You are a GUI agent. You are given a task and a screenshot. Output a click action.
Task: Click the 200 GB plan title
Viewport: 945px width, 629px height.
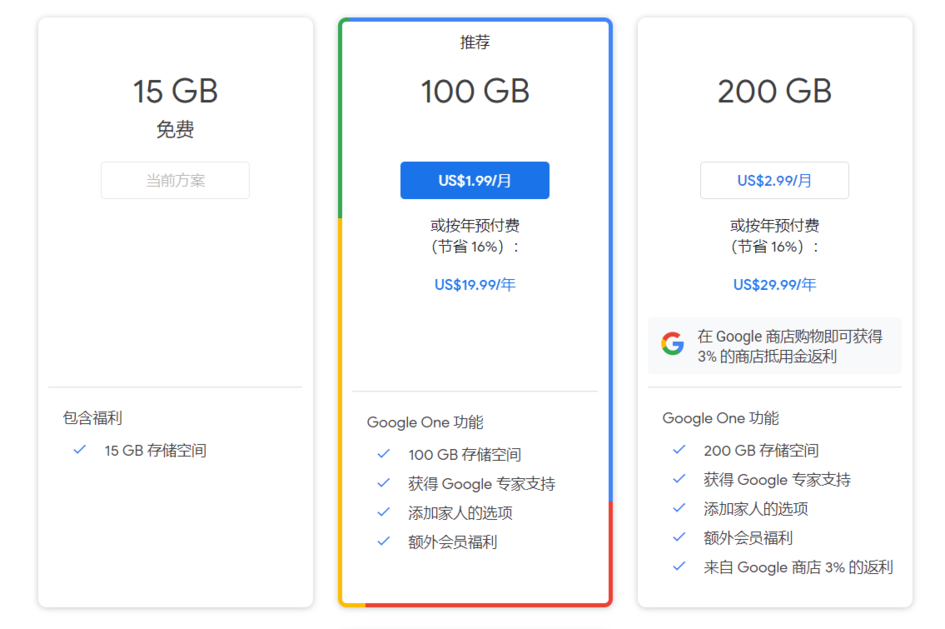tap(774, 92)
